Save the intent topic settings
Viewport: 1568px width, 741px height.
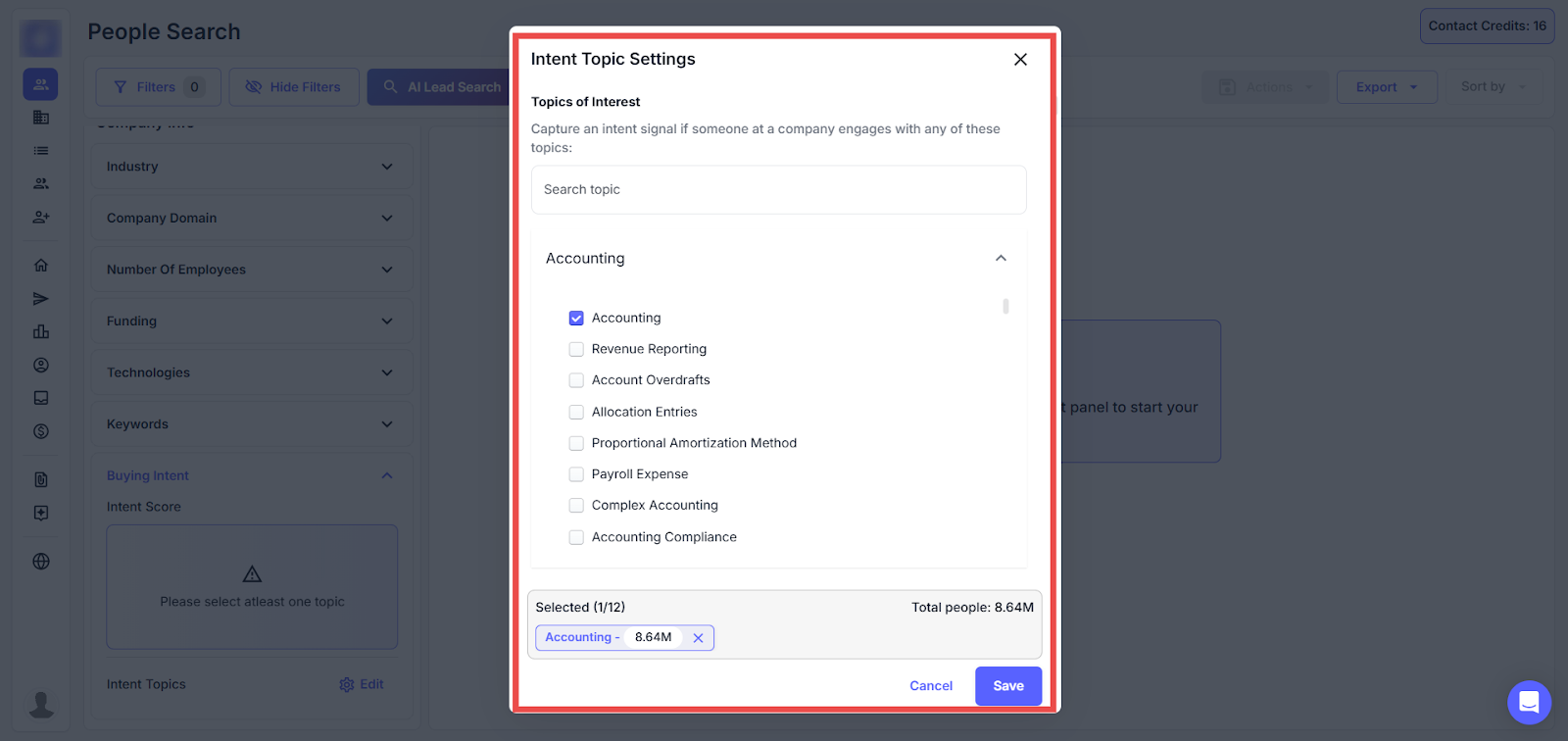point(1007,686)
